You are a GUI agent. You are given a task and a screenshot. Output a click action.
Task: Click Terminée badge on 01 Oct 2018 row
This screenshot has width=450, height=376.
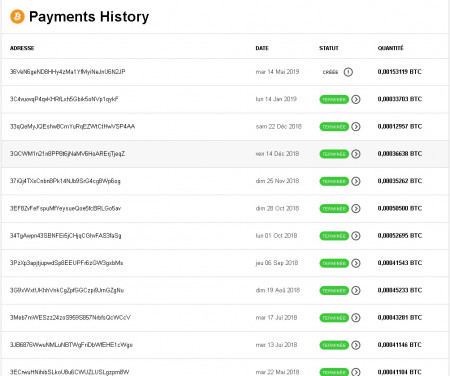tap(334, 236)
